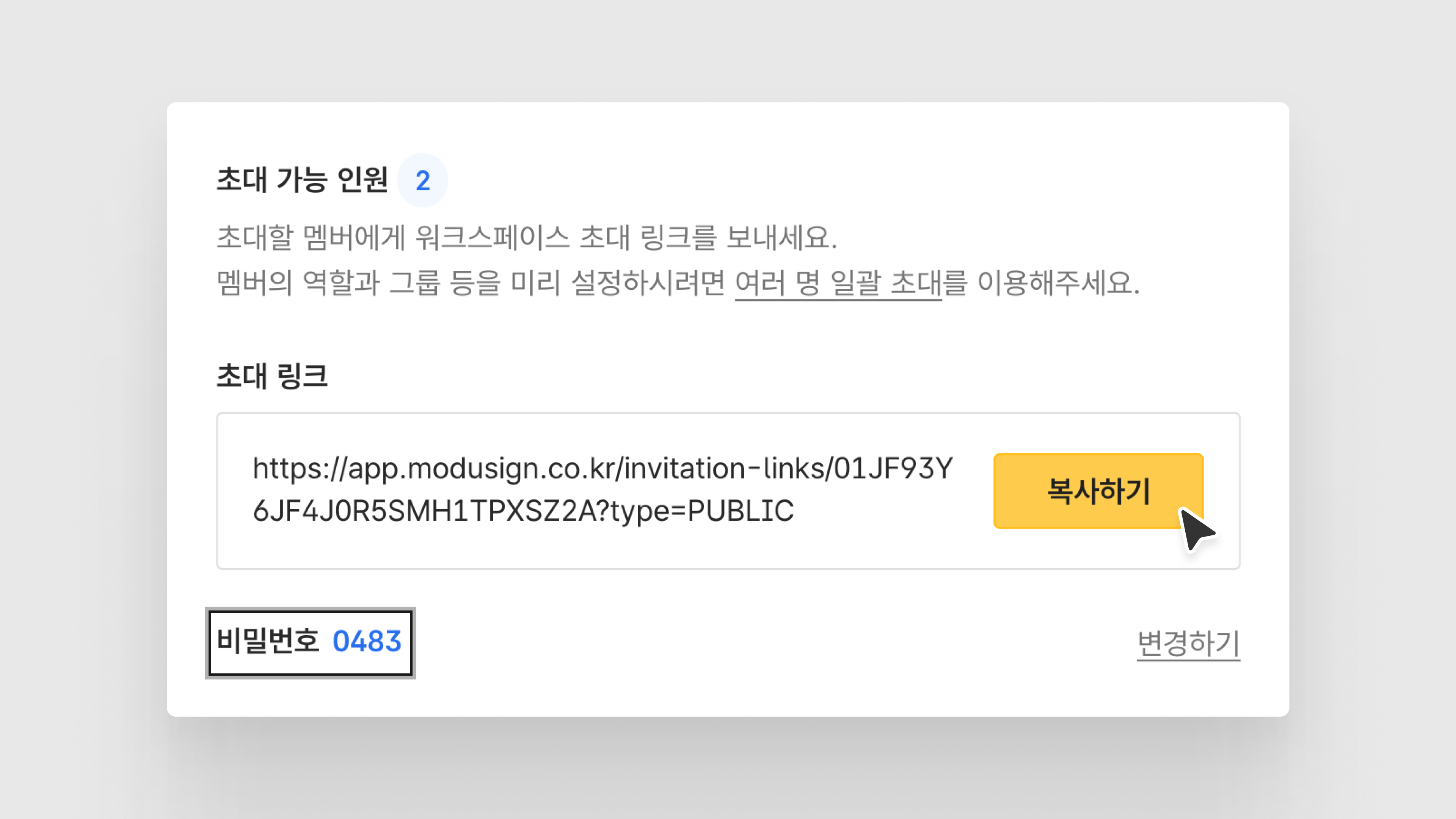Open the 변경하기 password change link
This screenshot has width=1456, height=819.
1188,643
